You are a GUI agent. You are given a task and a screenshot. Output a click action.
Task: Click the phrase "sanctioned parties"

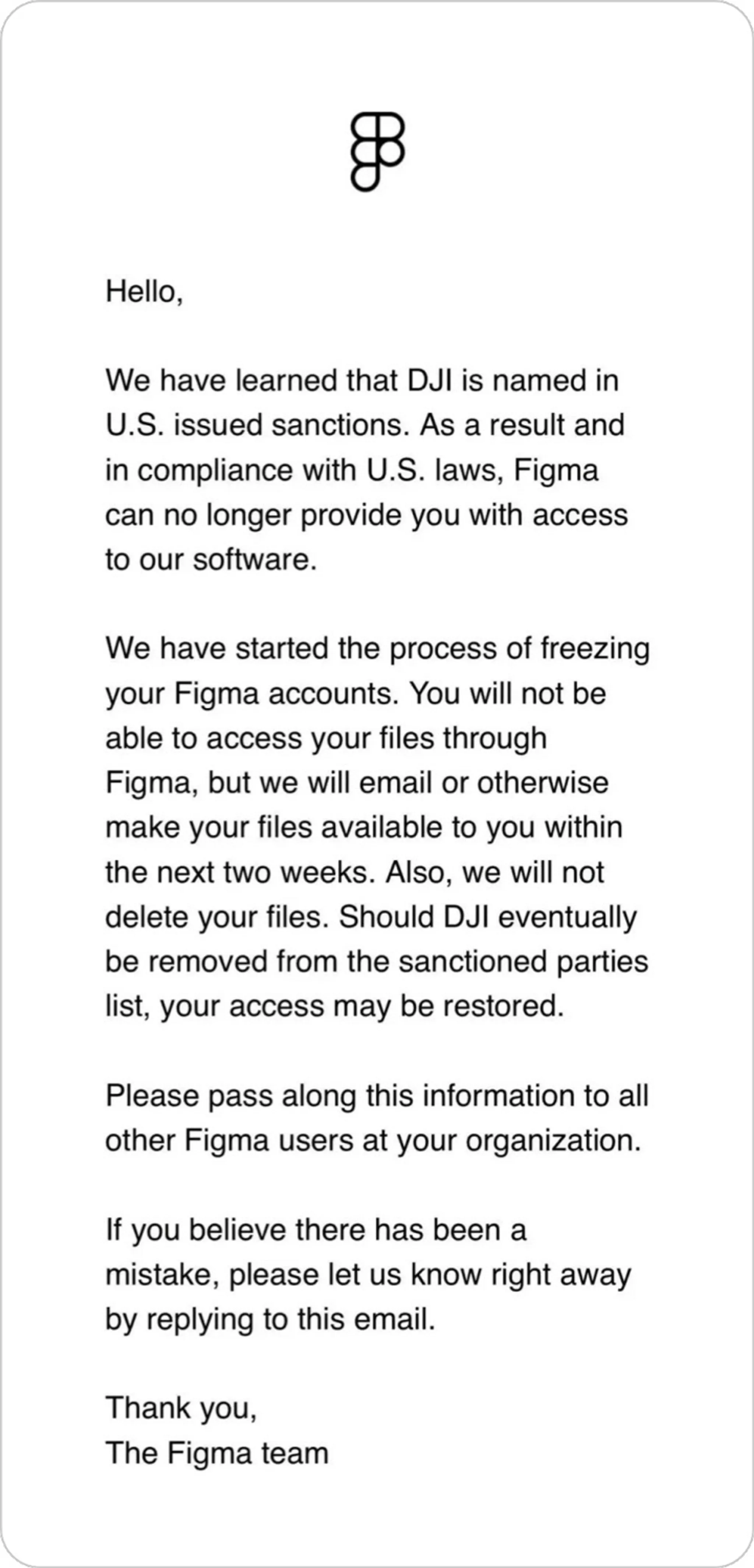tap(524, 962)
